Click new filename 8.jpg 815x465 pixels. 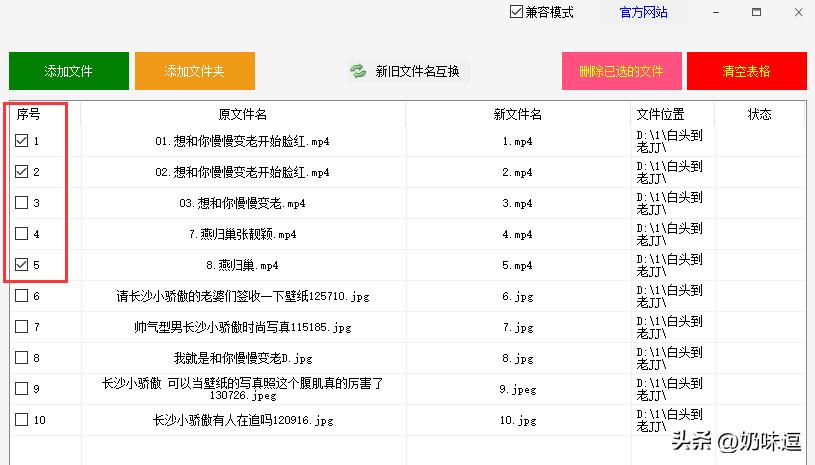[518, 358]
